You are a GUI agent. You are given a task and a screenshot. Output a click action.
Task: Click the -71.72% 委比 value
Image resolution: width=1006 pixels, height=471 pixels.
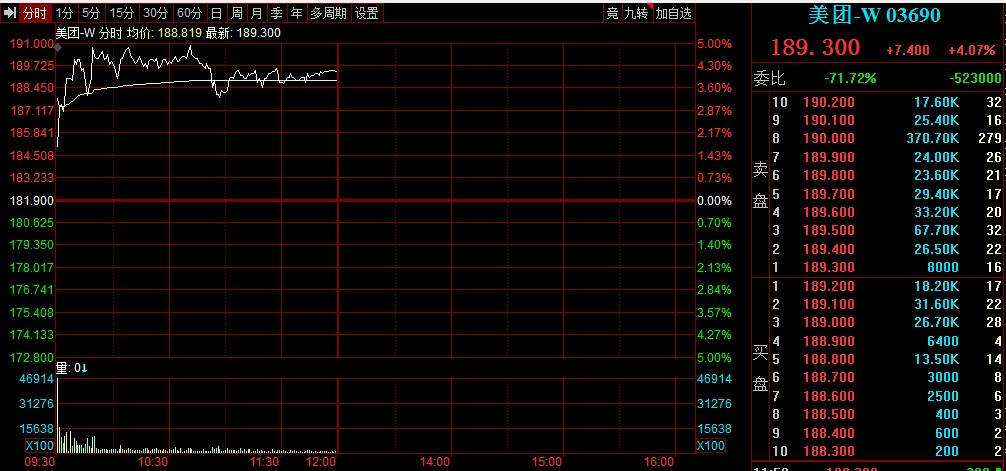[849, 79]
